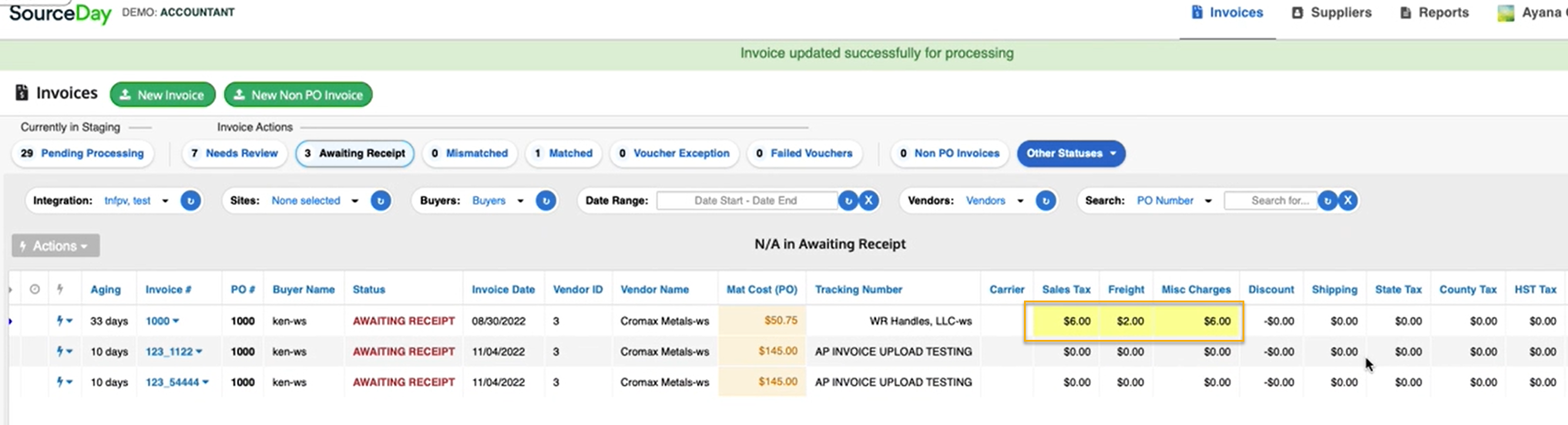Click the Search for input box
The height and width of the screenshot is (425, 1568).
(x=1271, y=201)
